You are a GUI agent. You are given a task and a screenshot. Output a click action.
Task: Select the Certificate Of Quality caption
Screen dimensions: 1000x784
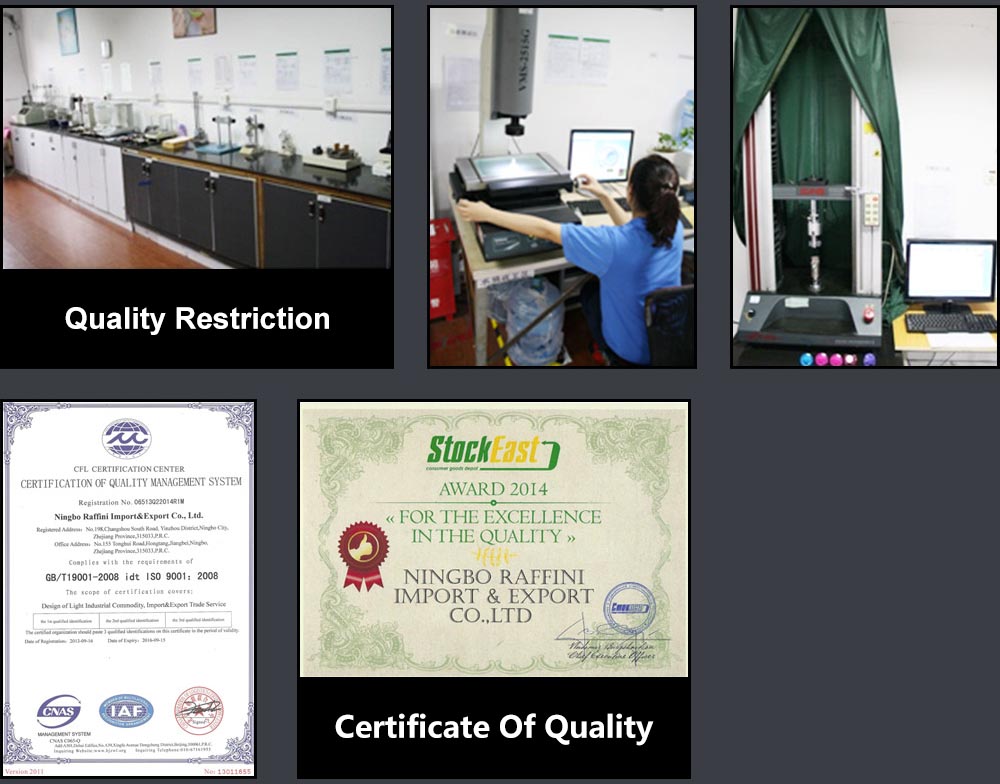click(493, 727)
